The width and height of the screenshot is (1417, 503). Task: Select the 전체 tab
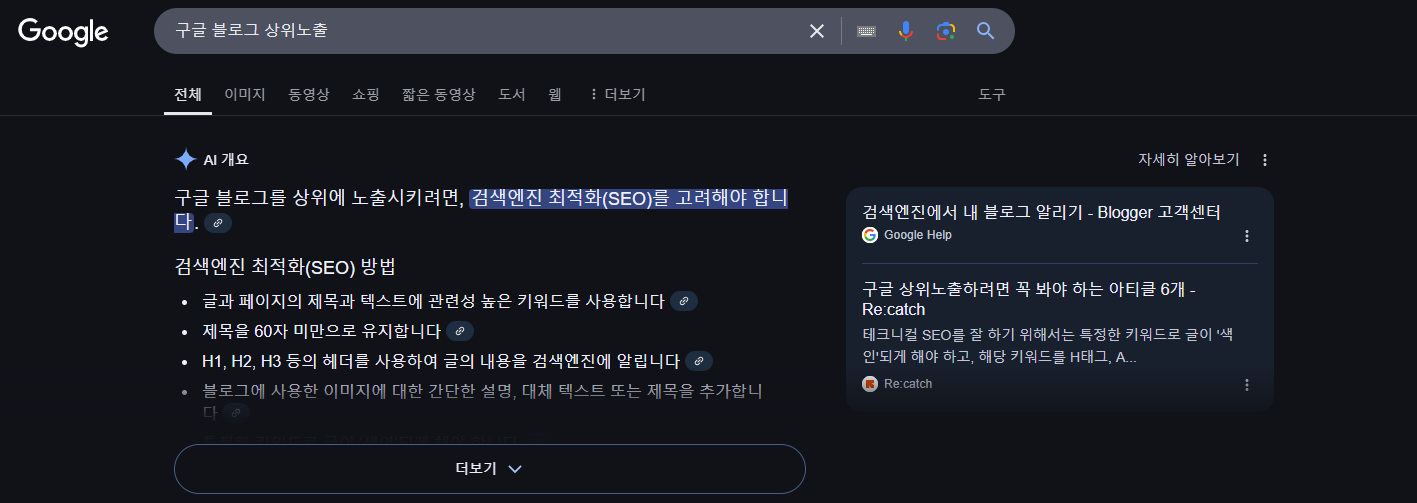click(188, 95)
